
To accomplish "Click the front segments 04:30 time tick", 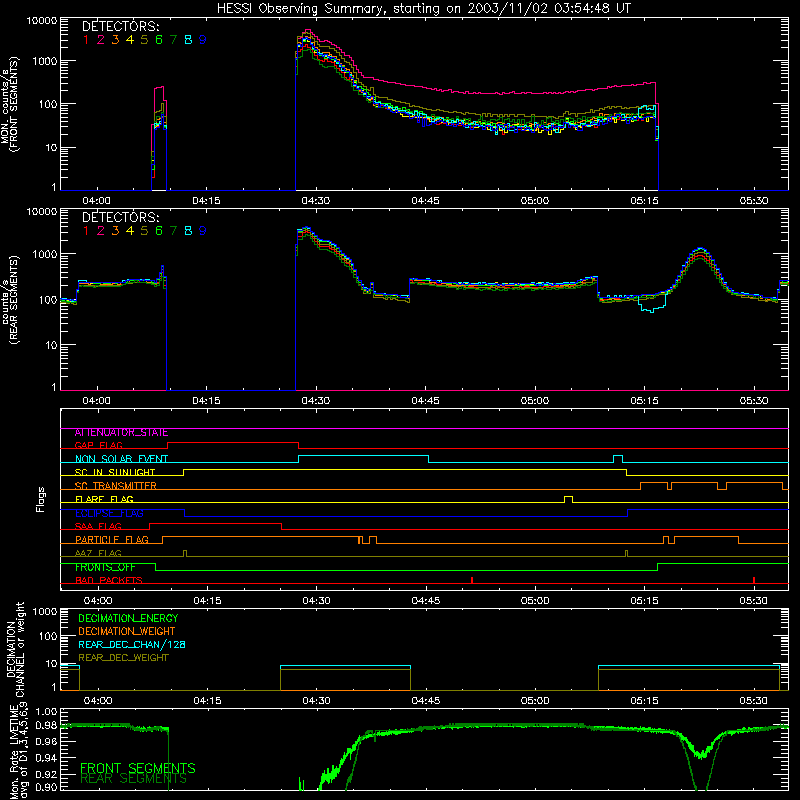I will (315, 201).
